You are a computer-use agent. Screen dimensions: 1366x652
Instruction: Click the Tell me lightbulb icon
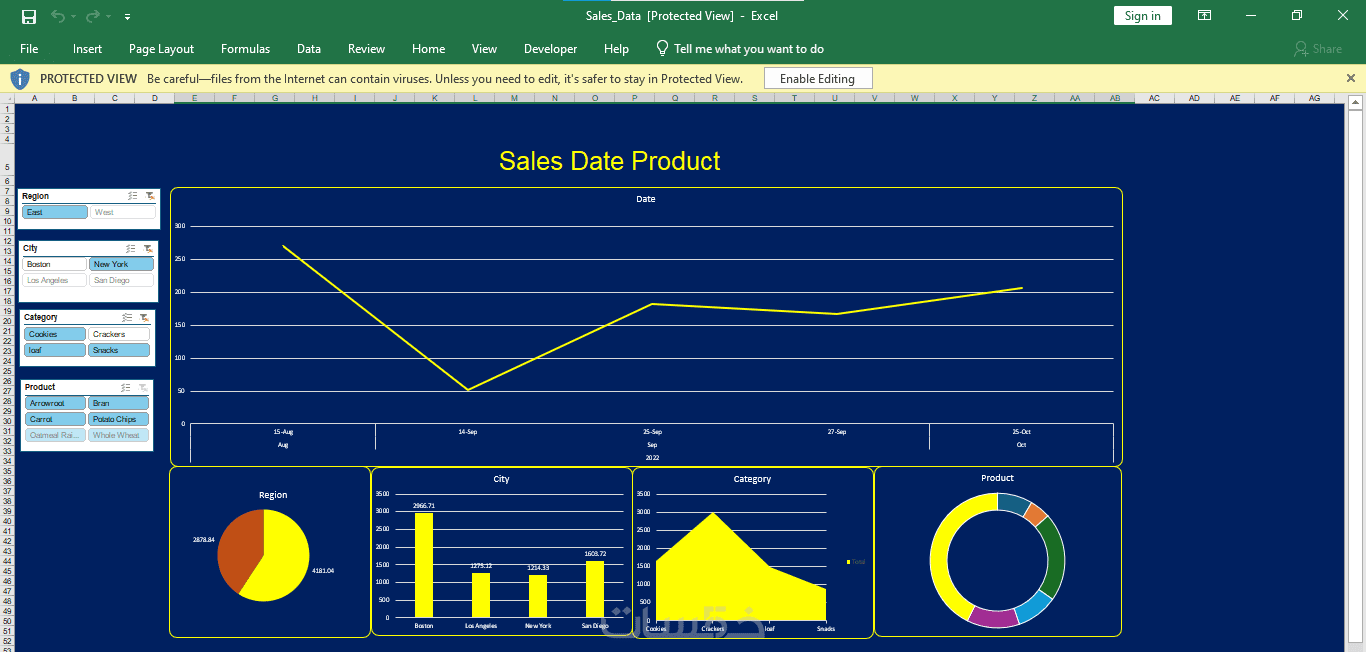(x=662, y=48)
